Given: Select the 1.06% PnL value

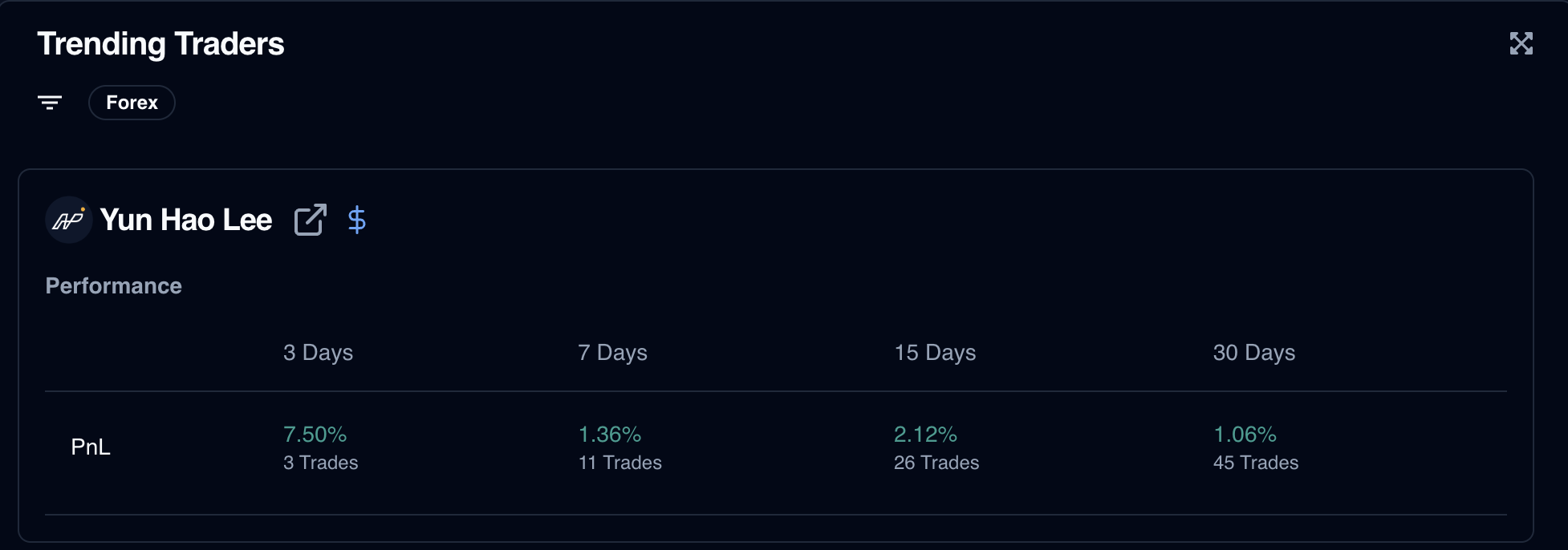Looking at the screenshot, I should (x=1245, y=435).
